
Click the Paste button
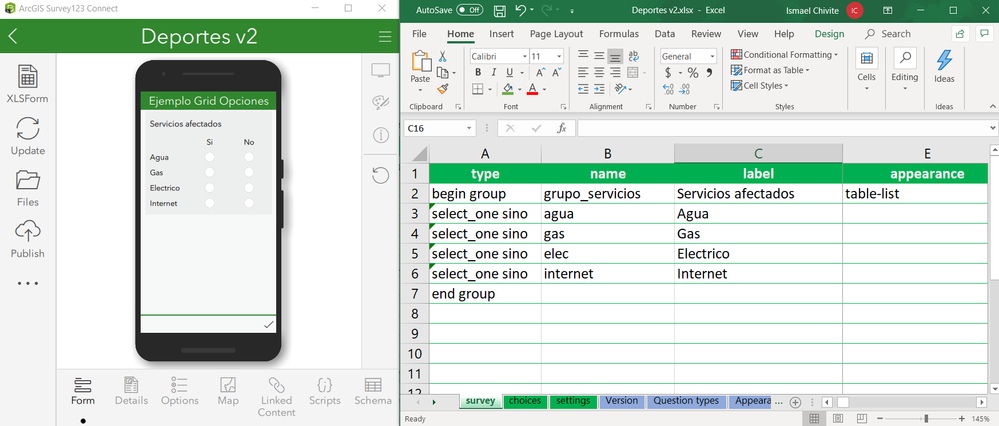[420, 67]
